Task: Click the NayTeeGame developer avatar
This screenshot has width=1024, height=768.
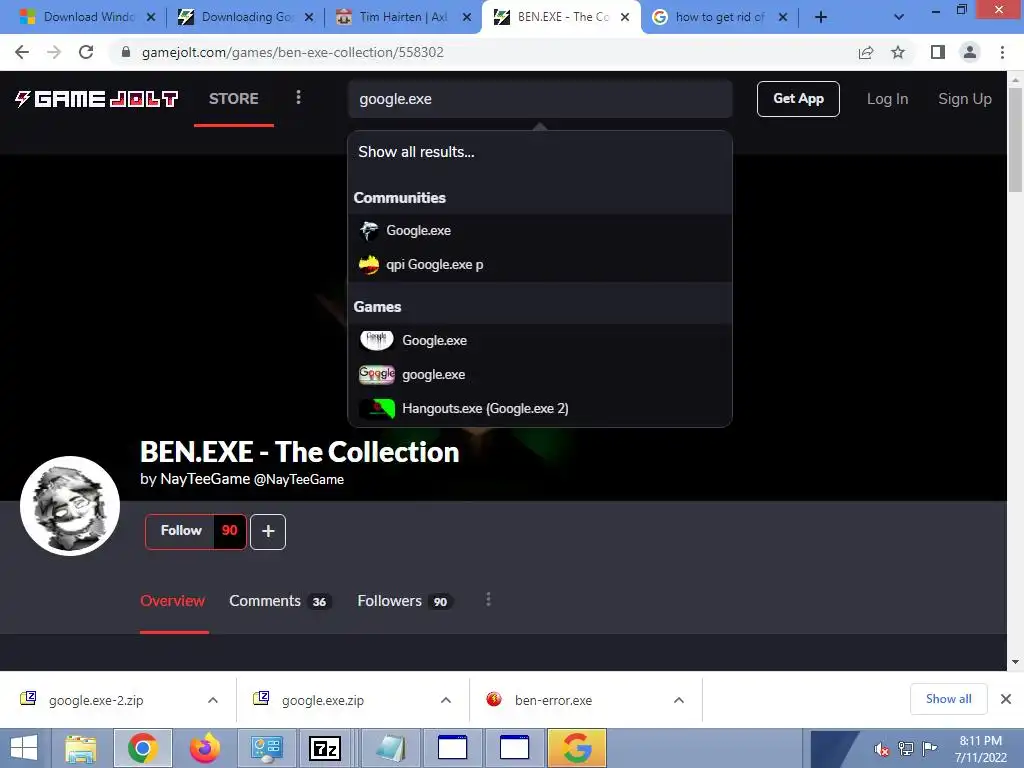Action: pyautogui.click(x=70, y=505)
